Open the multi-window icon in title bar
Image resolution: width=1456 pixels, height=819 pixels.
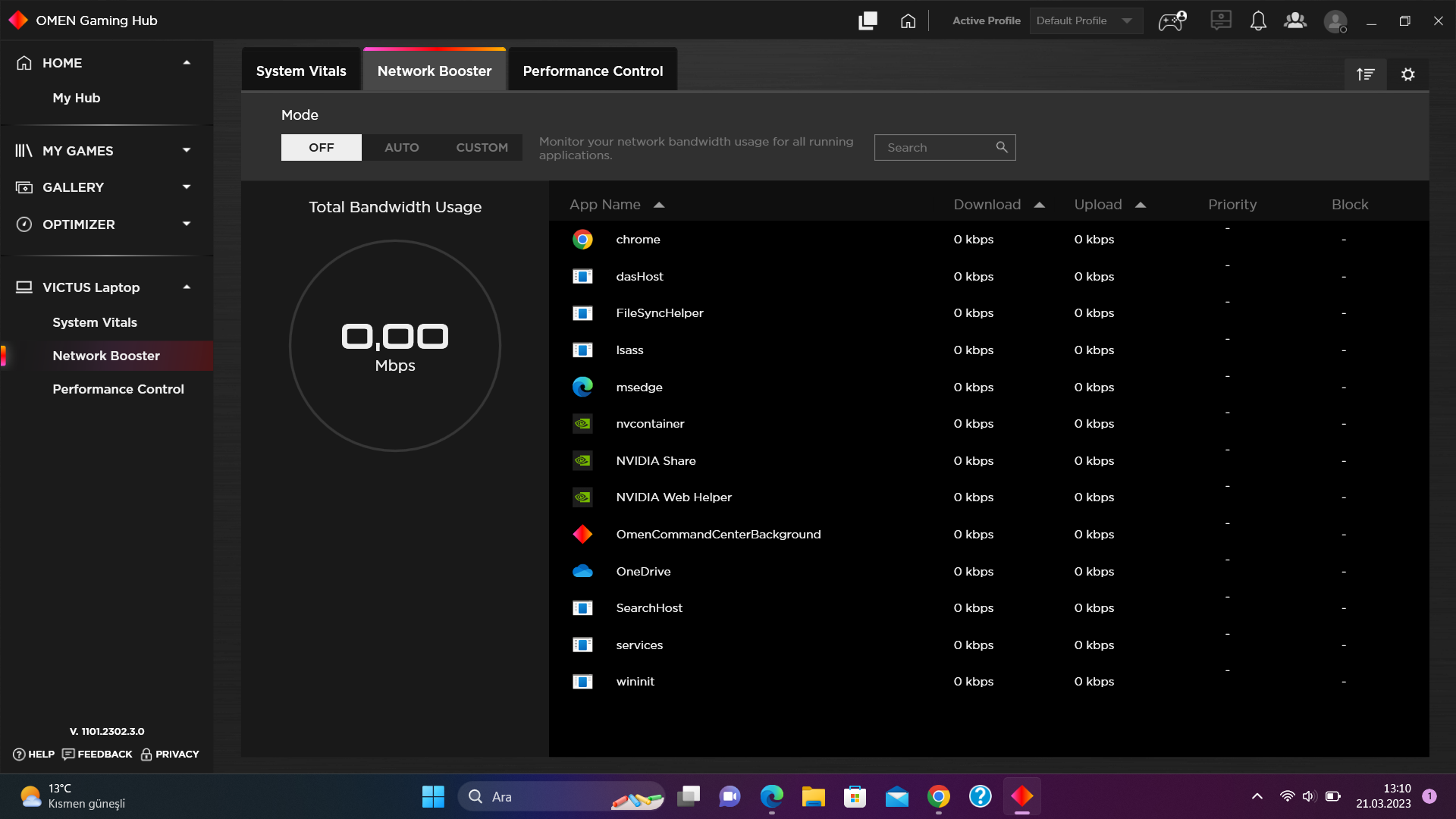868,21
